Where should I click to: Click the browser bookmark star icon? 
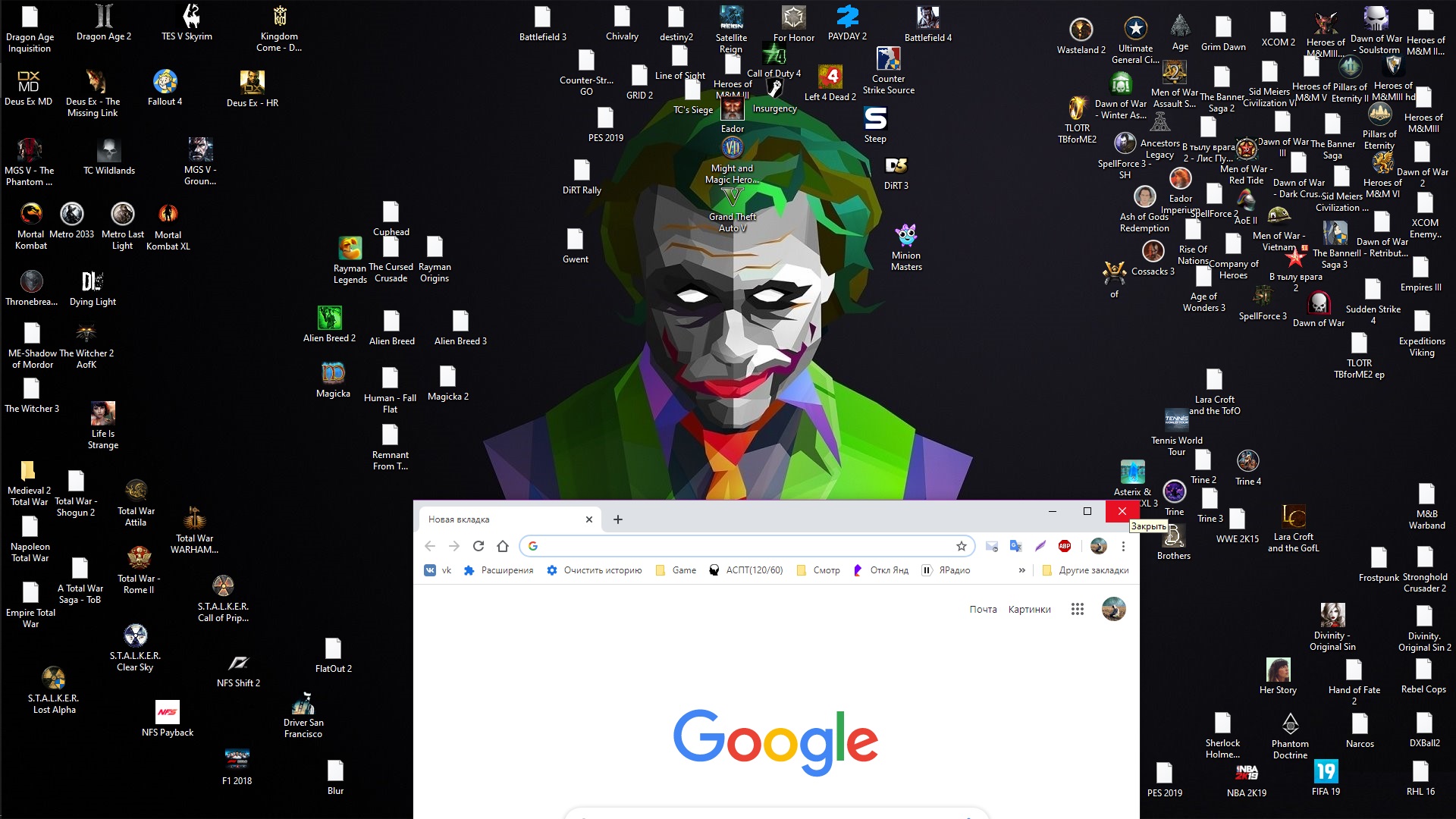[x=962, y=545]
